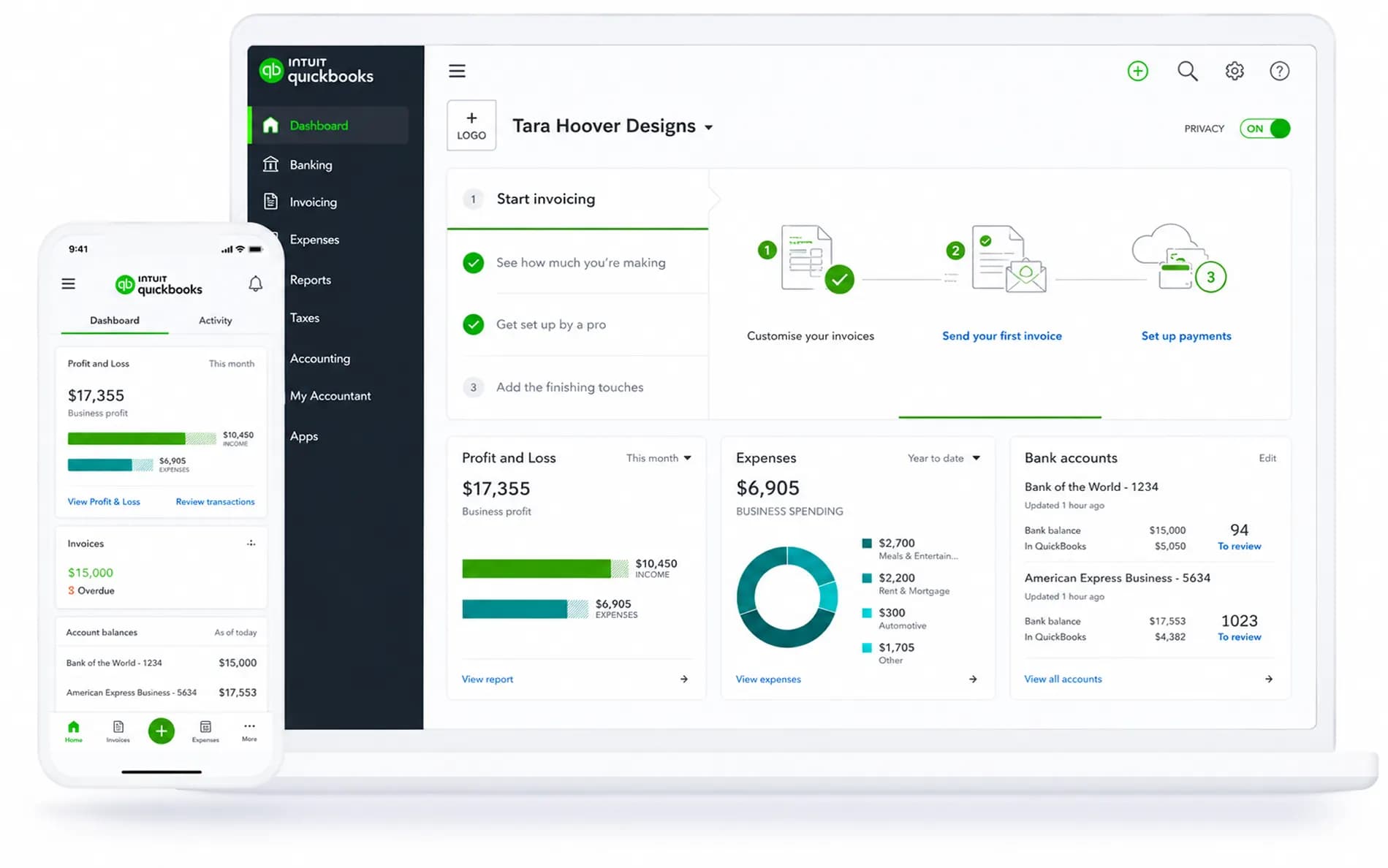The width and height of the screenshot is (1388, 868).
Task: Open notifications bell in the phone app
Action: (x=255, y=283)
